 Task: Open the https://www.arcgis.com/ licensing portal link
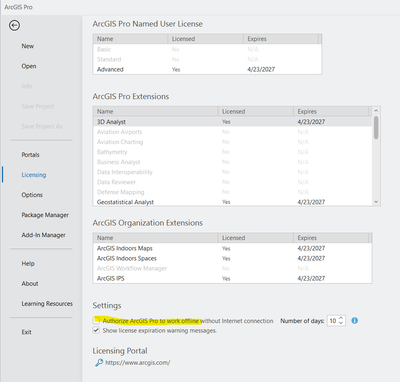coord(138,363)
